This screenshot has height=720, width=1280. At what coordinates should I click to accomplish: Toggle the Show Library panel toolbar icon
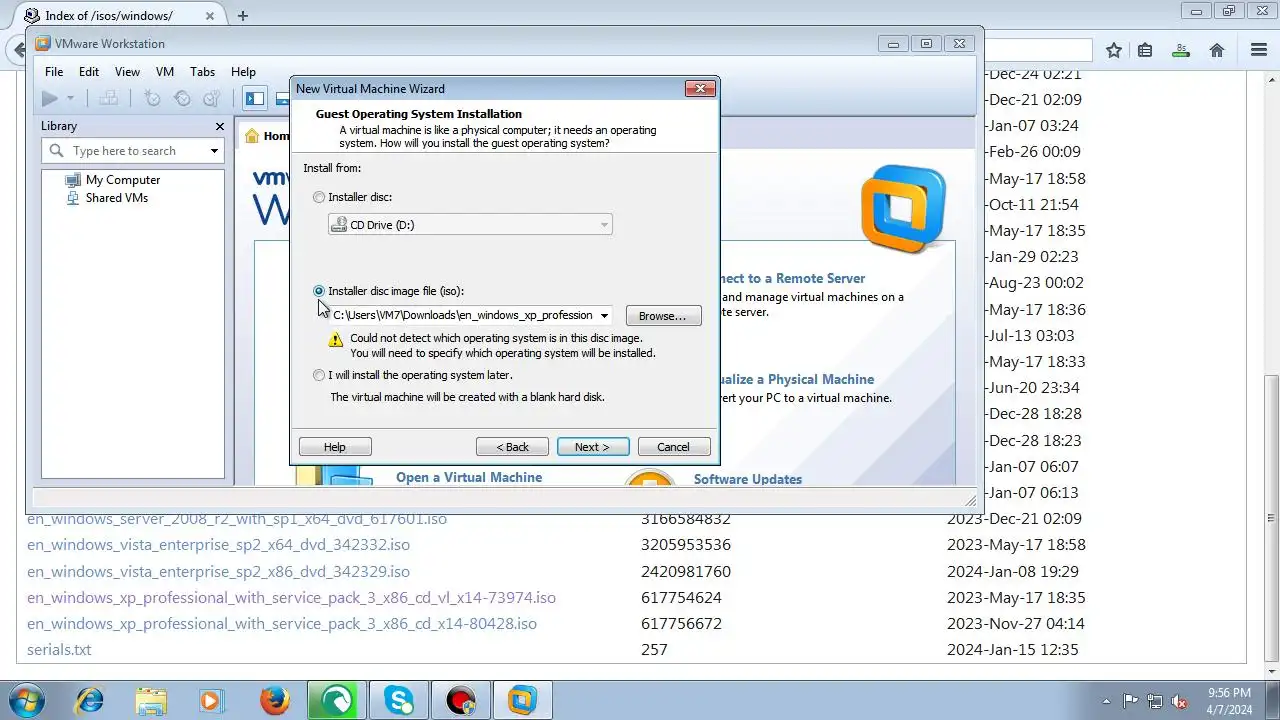pyautogui.click(x=255, y=98)
